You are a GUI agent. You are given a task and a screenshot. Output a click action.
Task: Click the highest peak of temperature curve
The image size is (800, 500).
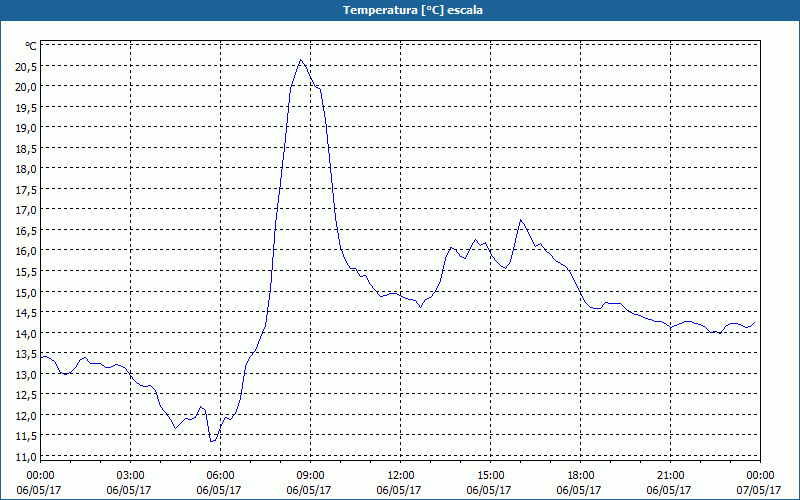pyautogui.click(x=301, y=60)
